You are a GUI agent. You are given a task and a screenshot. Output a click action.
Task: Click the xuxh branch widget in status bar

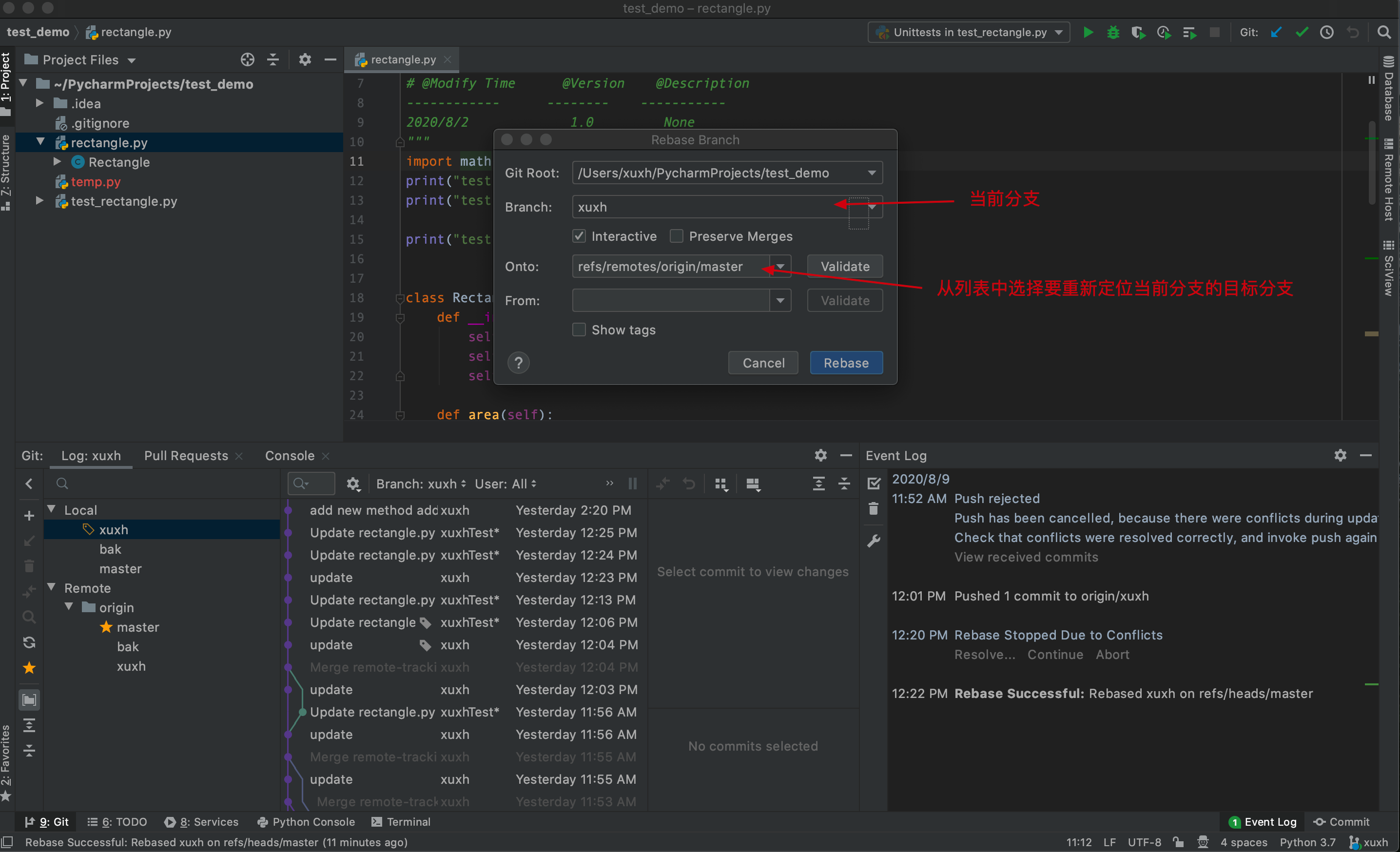[1369, 842]
